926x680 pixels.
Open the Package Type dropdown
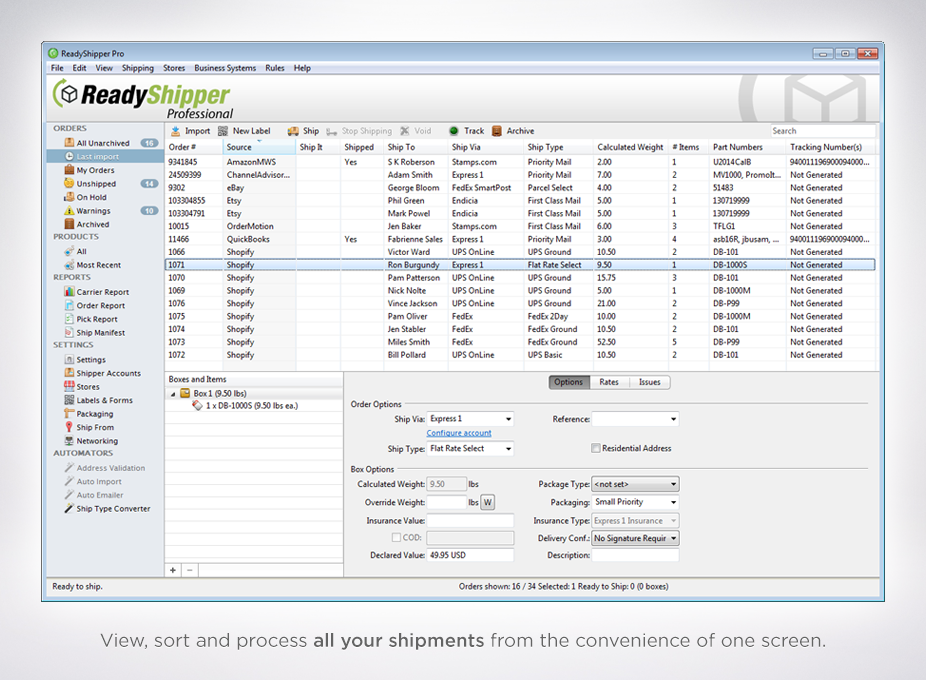pyautogui.click(x=635, y=484)
